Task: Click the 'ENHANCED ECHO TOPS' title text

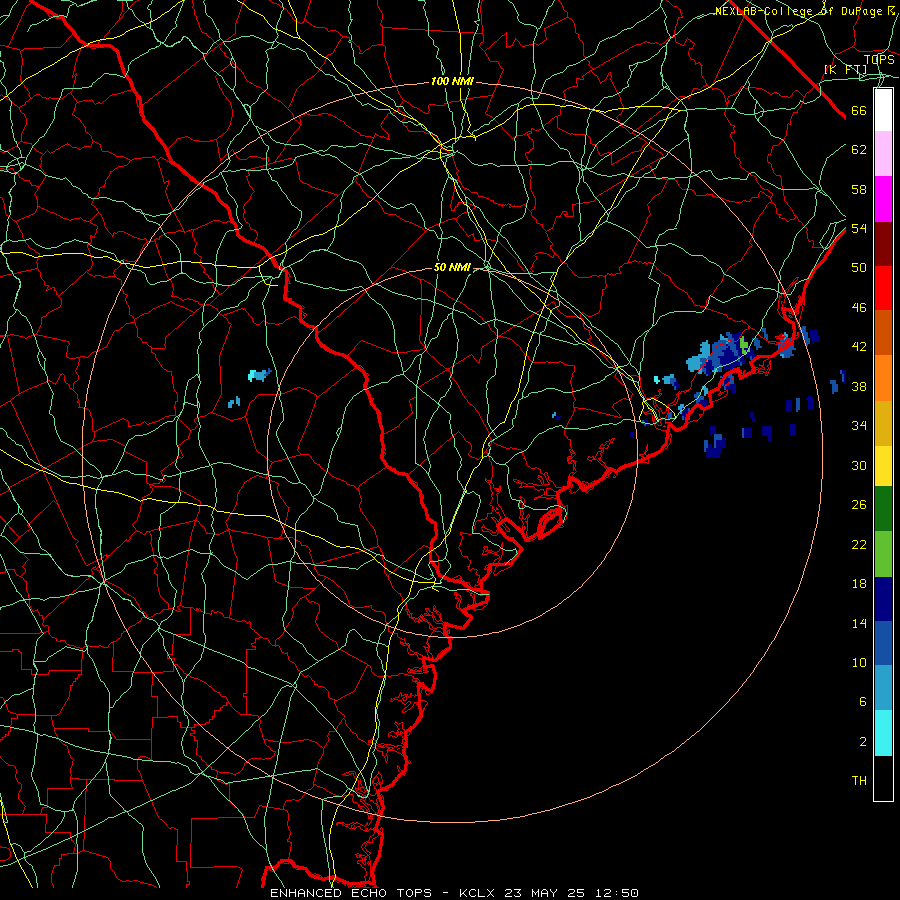Action: click(x=351, y=893)
